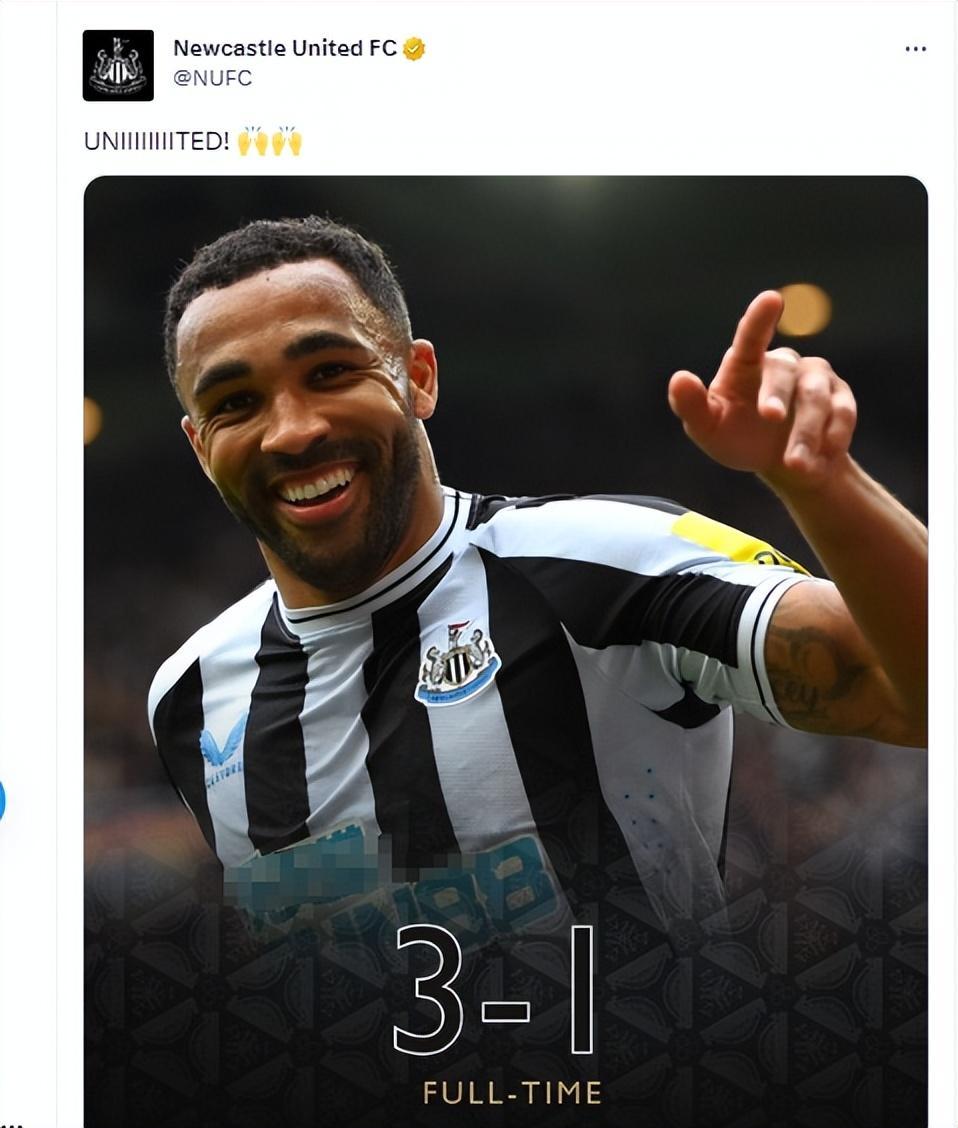The height and width of the screenshot is (1128, 958).
Task: Open the three-dot more options menu
Action: pos(916,49)
